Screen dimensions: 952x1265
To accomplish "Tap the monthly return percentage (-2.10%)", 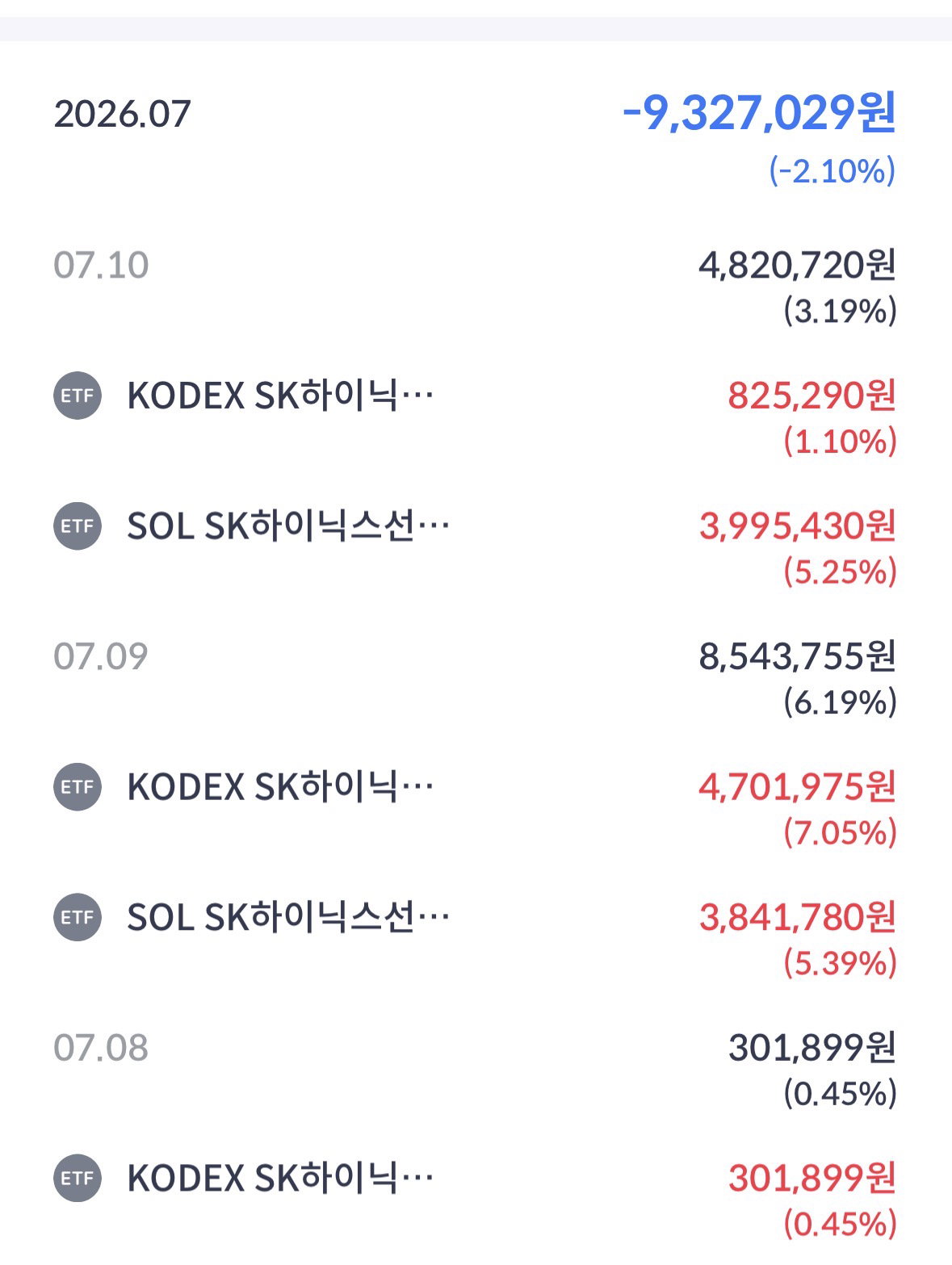I will coord(832,171).
